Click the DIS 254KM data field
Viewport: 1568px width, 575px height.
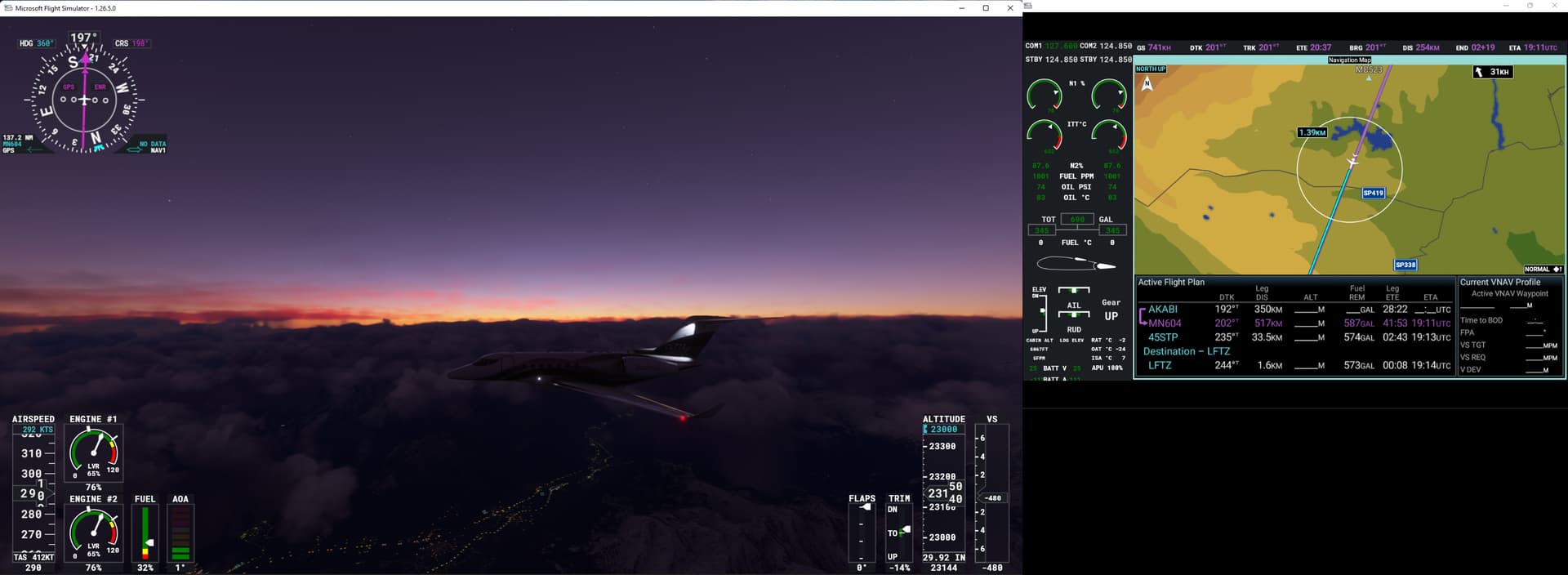point(1421,47)
